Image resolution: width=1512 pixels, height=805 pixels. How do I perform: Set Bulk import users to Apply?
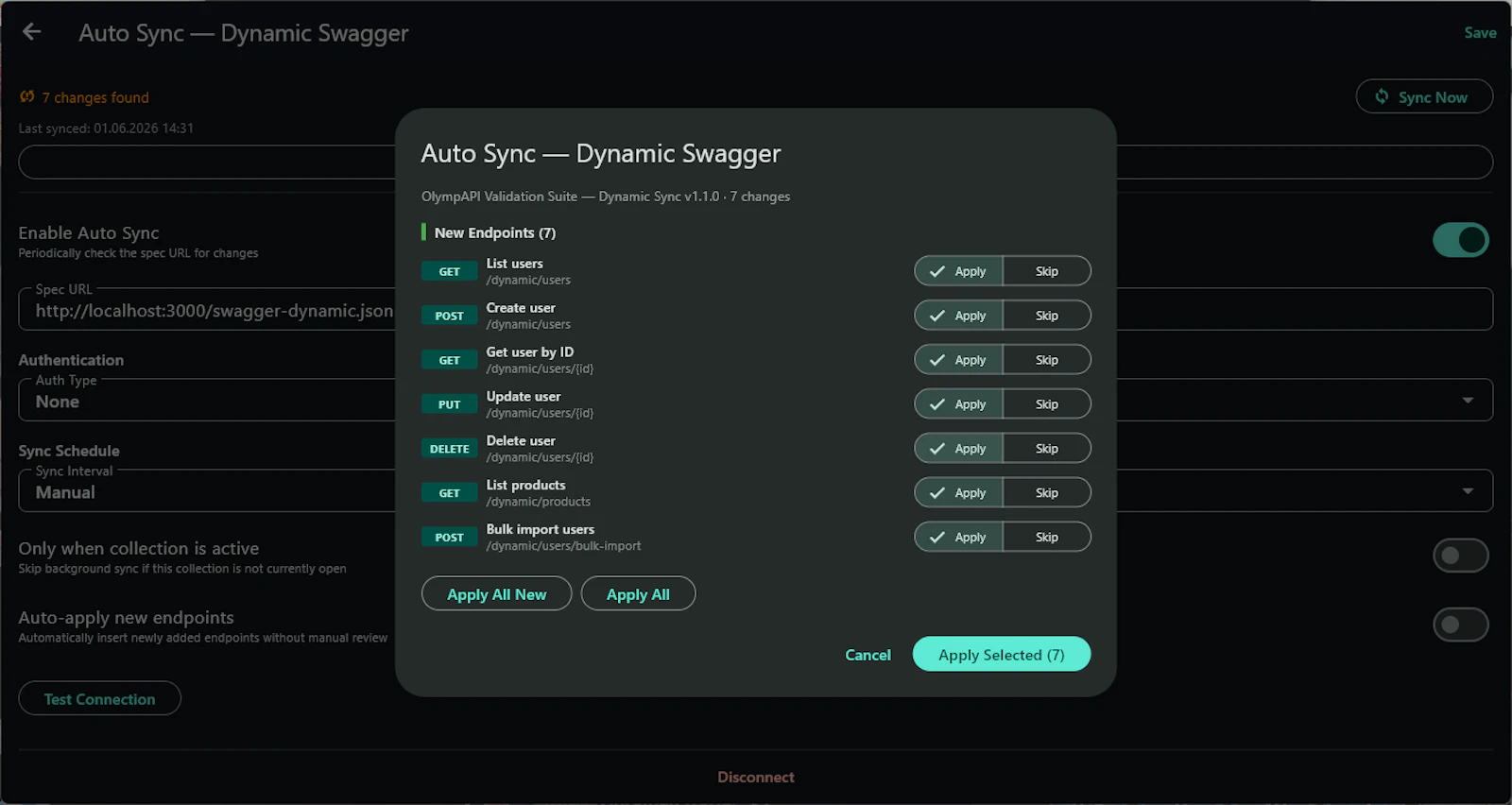958,538
